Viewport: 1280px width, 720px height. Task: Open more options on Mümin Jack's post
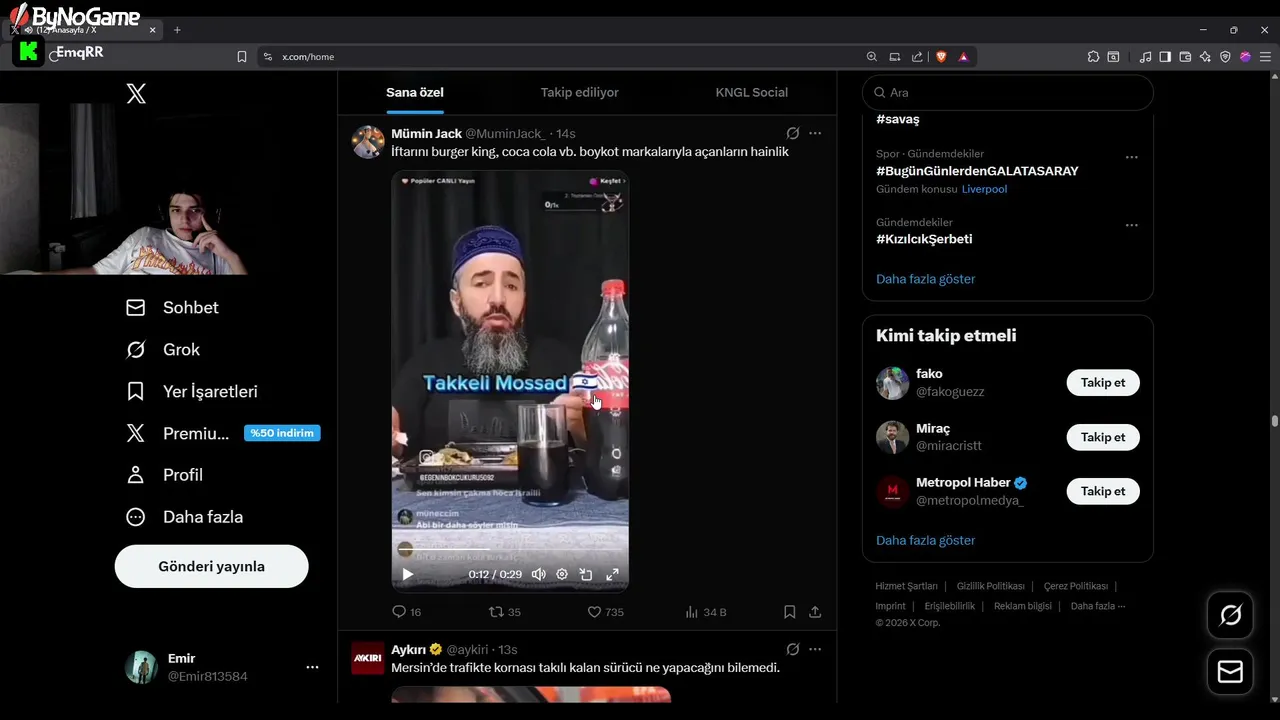(815, 133)
